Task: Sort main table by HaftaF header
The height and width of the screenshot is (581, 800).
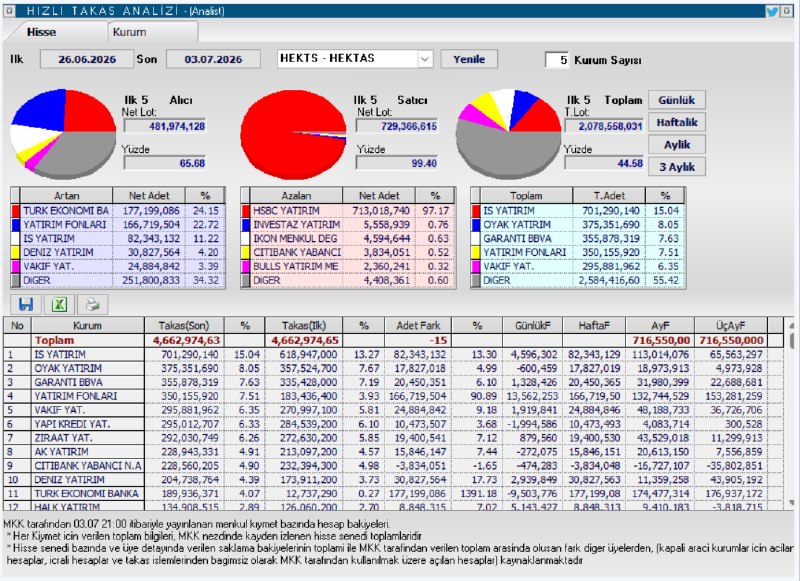Action: coord(594,325)
